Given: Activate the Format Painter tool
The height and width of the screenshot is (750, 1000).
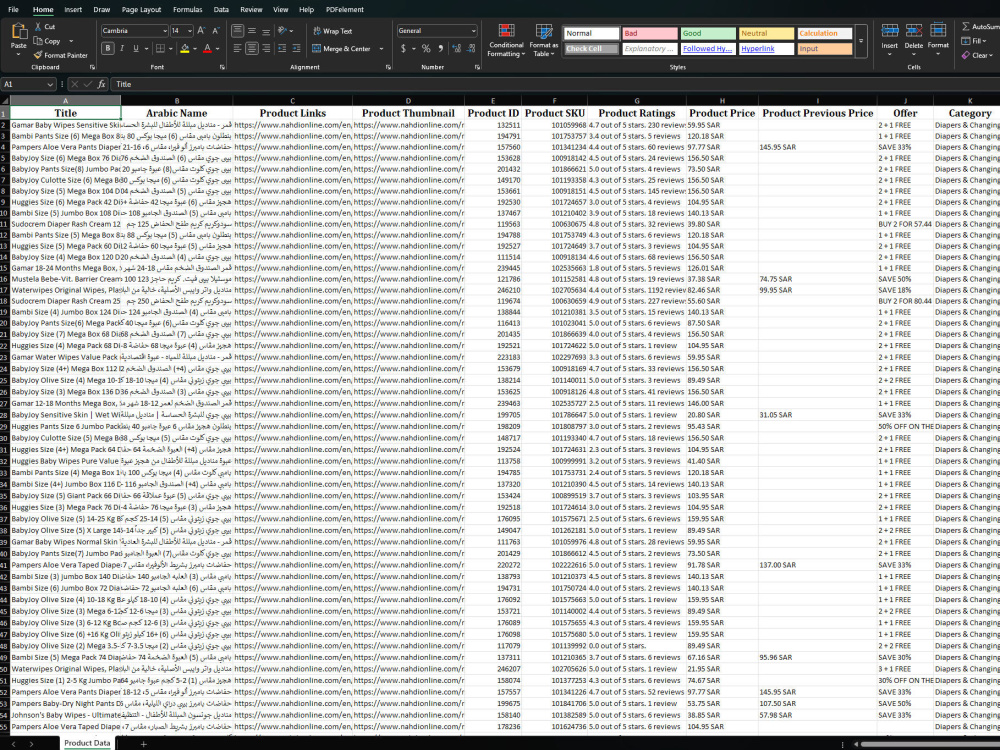Looking at the screenshot, I should coord(38,55).
